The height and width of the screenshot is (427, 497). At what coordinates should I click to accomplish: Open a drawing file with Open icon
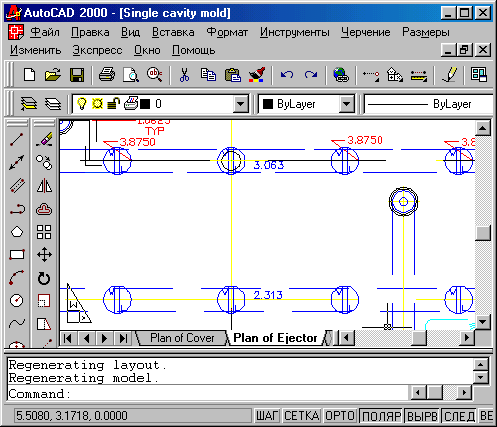53,75
